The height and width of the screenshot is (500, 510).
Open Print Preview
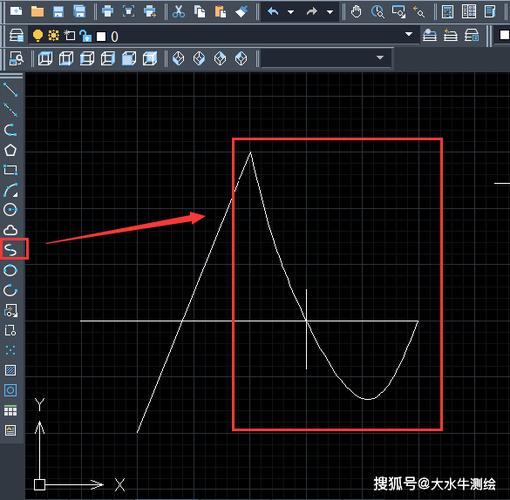click(x=129, y=11)
